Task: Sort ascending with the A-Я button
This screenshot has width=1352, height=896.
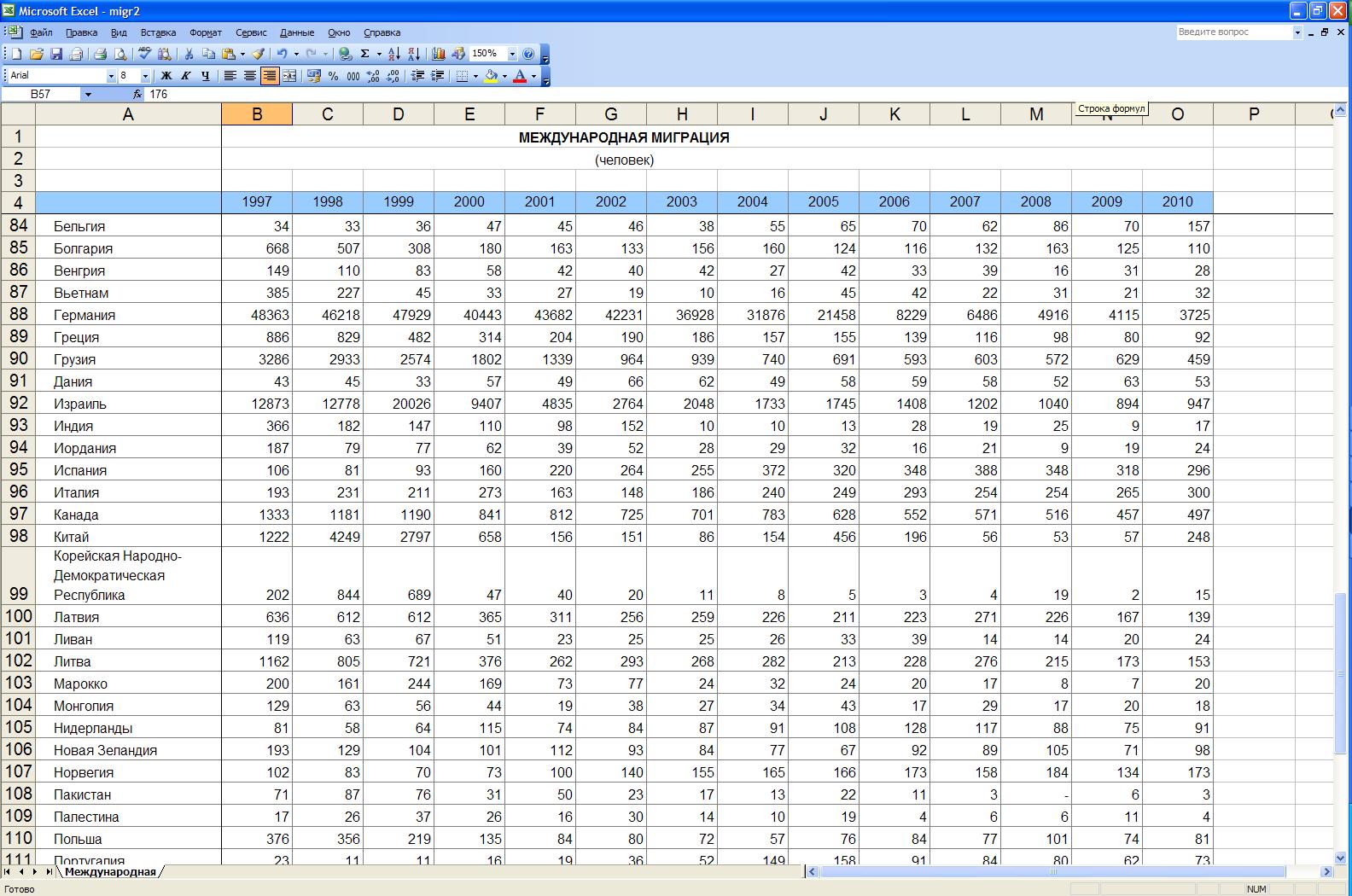Action: click(x=393, y=54)
